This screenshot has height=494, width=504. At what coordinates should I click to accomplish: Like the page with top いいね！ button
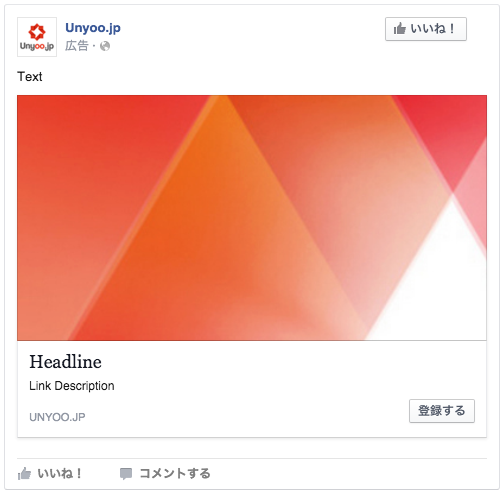click(x=426, y=29)
